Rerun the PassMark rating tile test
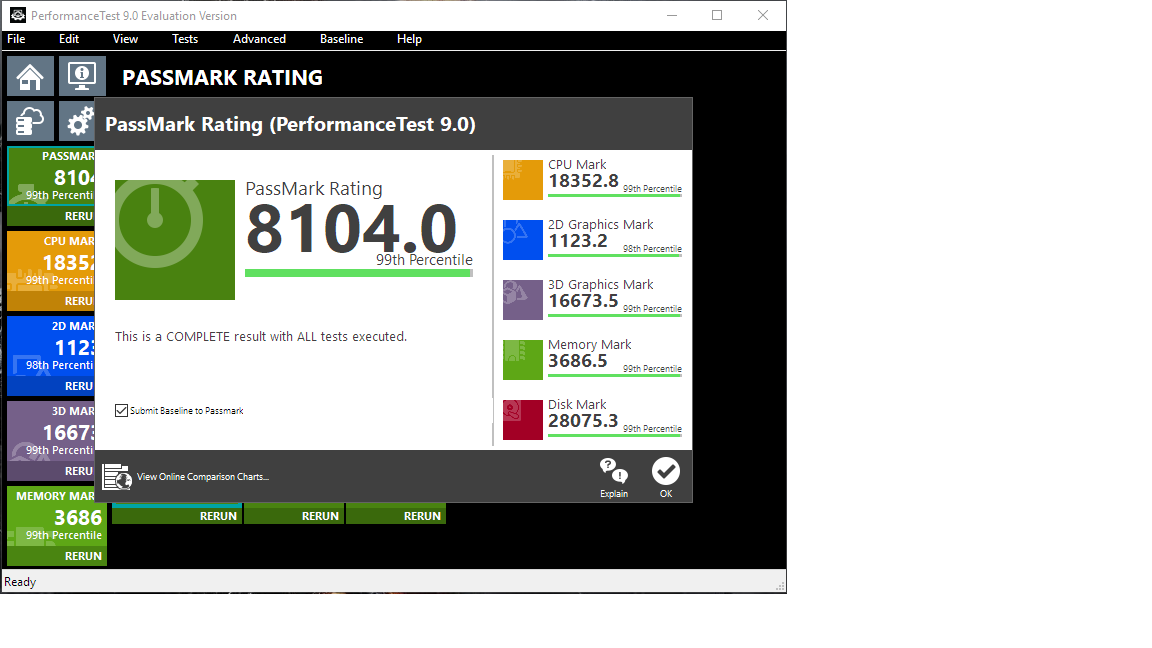Screen dimensions: 1152x648 [x=51, y=216]
